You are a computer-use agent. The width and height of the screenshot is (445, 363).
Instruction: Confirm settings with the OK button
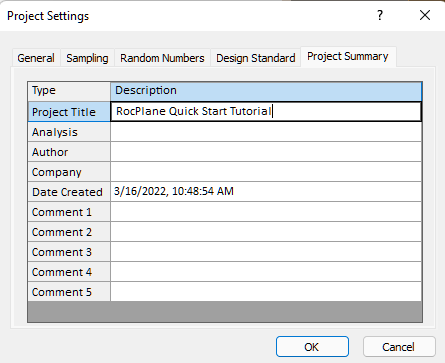click(x=312, y=347)
